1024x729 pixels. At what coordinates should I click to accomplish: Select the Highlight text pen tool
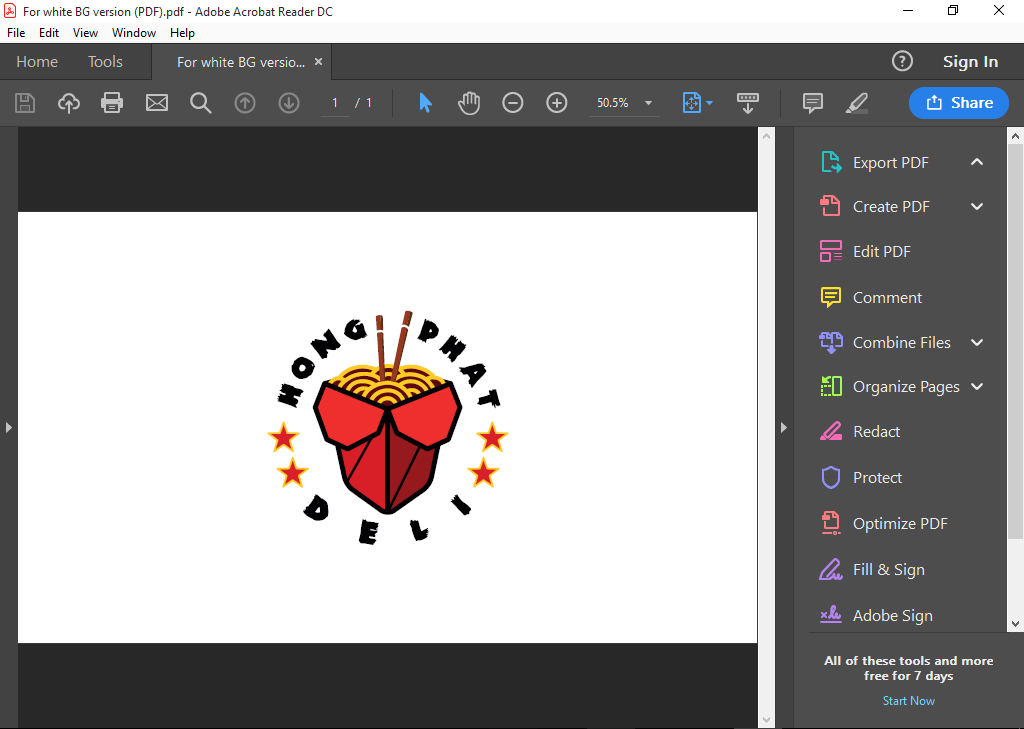point(857,103)
